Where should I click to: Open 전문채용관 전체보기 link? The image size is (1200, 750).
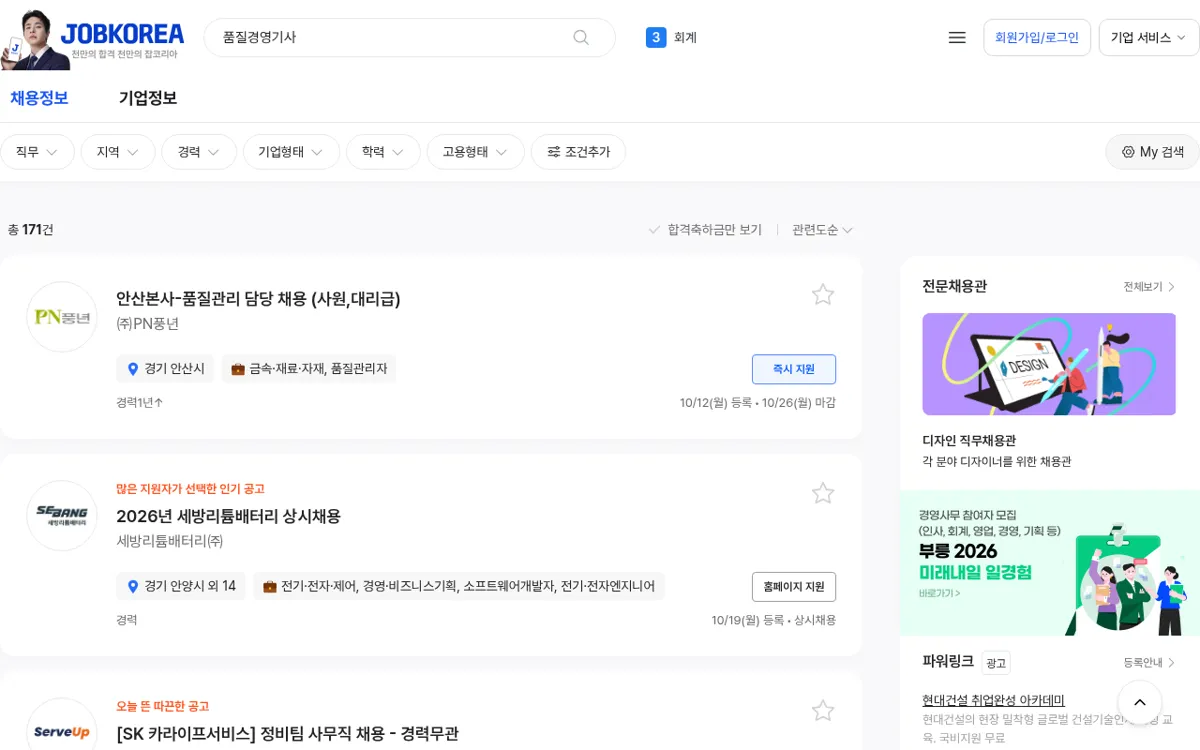[1149, 287]
